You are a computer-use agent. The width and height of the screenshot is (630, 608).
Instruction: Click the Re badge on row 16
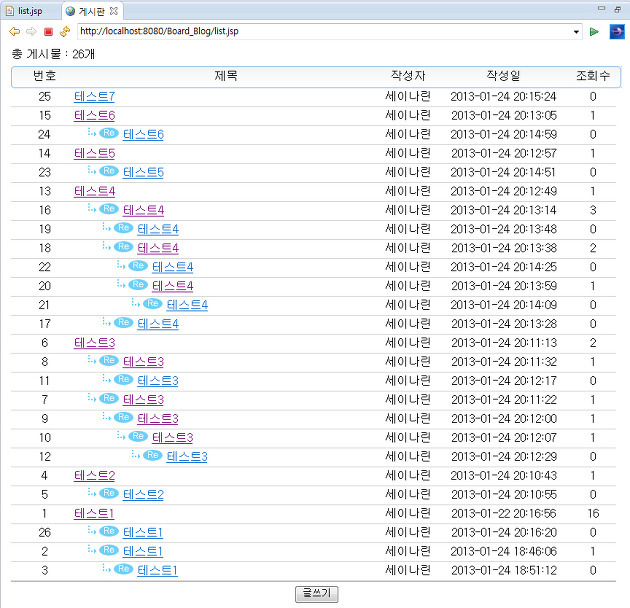[109, 209]
